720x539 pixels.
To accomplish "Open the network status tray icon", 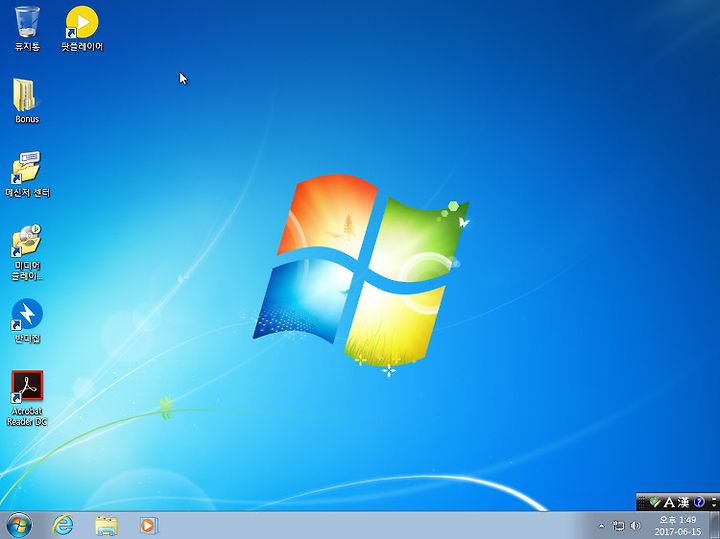I will pos(619,526).
